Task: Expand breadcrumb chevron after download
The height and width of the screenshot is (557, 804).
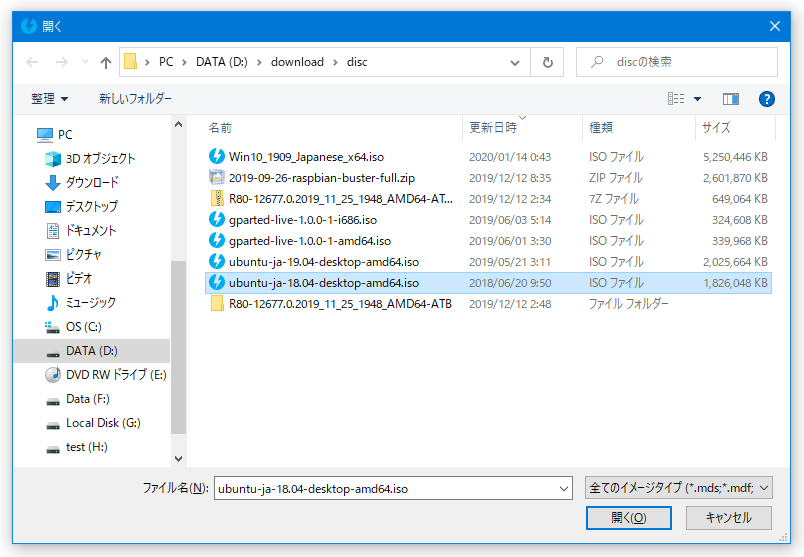Action: [x=335, y=63]
